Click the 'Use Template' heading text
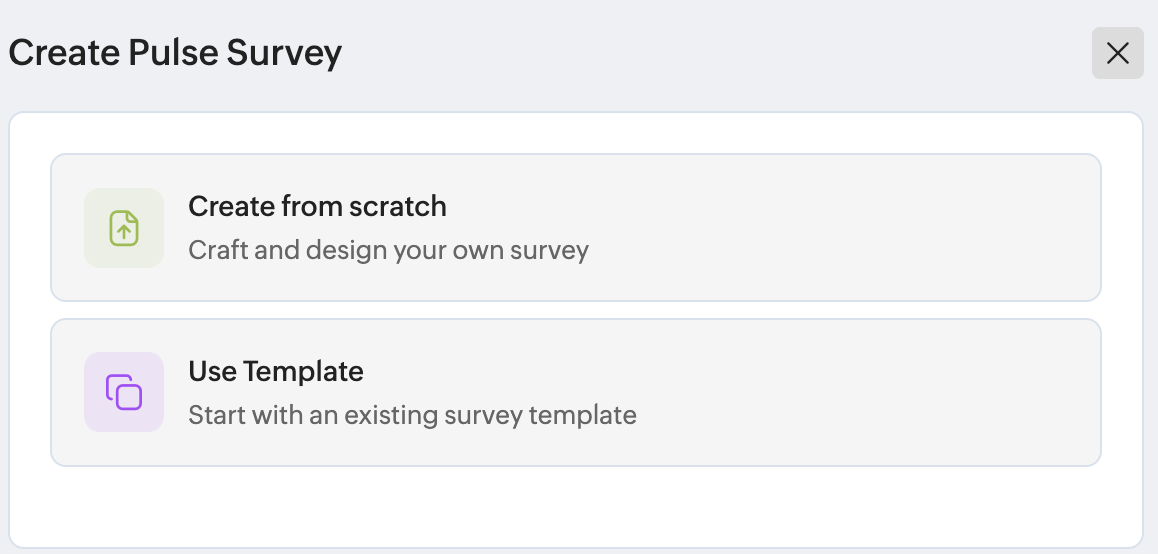1158x554 pixels. point(276,371)
